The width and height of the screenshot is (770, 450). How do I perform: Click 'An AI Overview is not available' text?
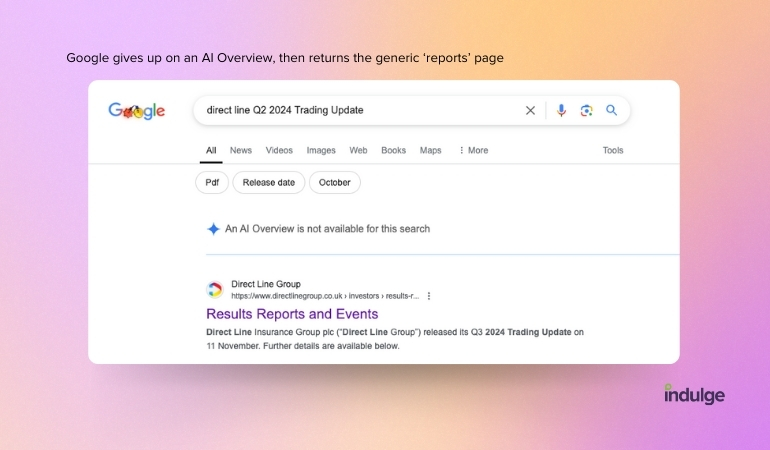click(x=327, y=229)
